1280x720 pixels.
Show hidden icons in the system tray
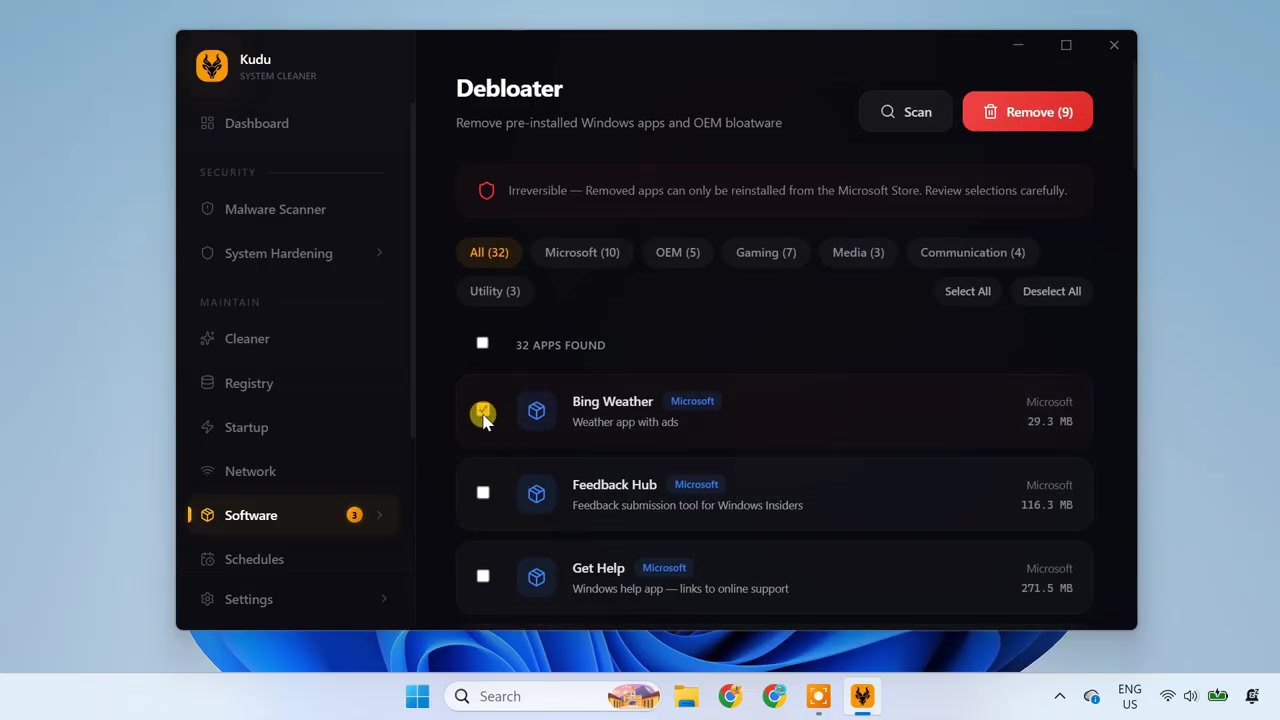1060,696
